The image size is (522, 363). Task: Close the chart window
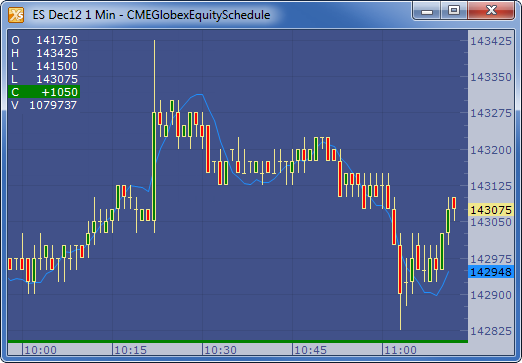(x=491, y=11)
